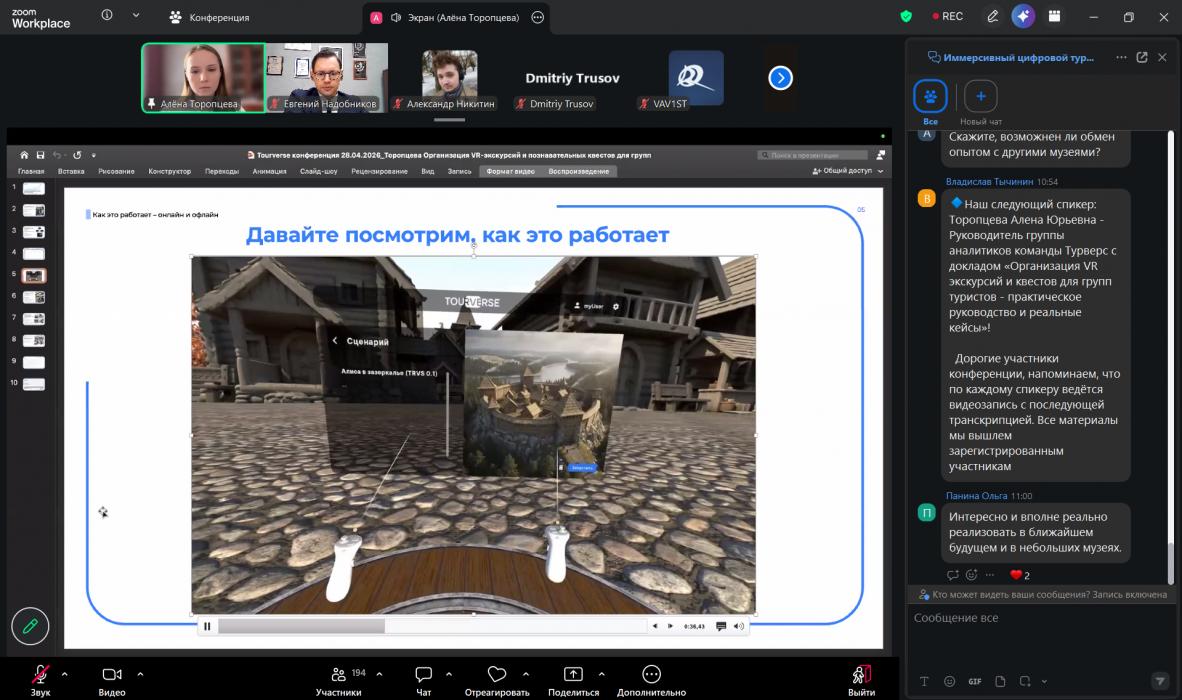This screenshot has height=700, width=1182.
Task: Click the GIF icon in chat composer
Action: [x=975, y=681]
